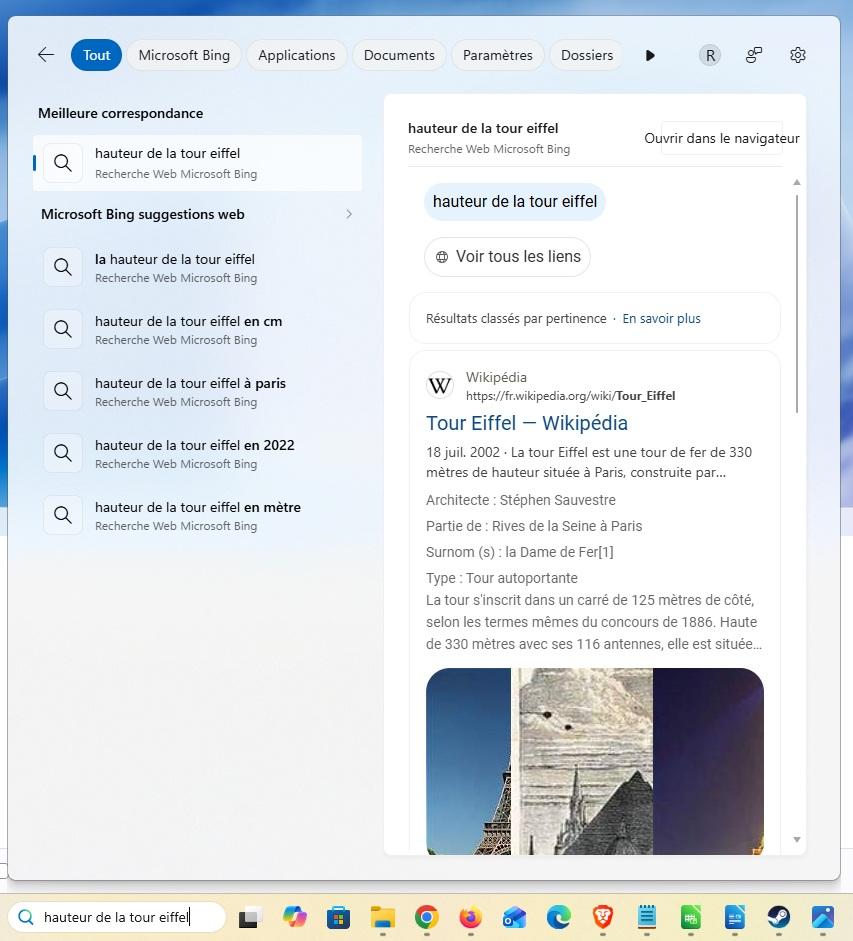Image resolution: width=853 pixels, height=941 pixels.
Task: Click the taskbar search input field
Action: (x=117, y=917)
